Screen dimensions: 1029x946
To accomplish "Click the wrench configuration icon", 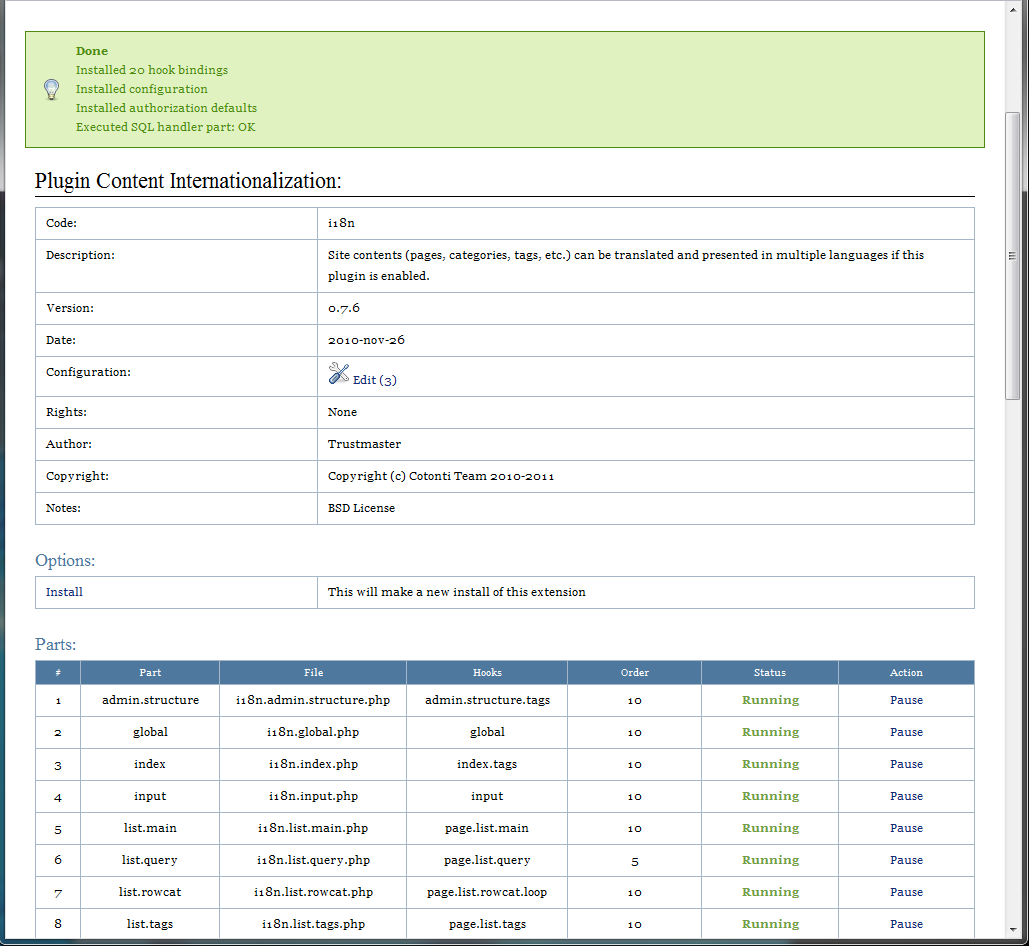I will tap(339, 373).
